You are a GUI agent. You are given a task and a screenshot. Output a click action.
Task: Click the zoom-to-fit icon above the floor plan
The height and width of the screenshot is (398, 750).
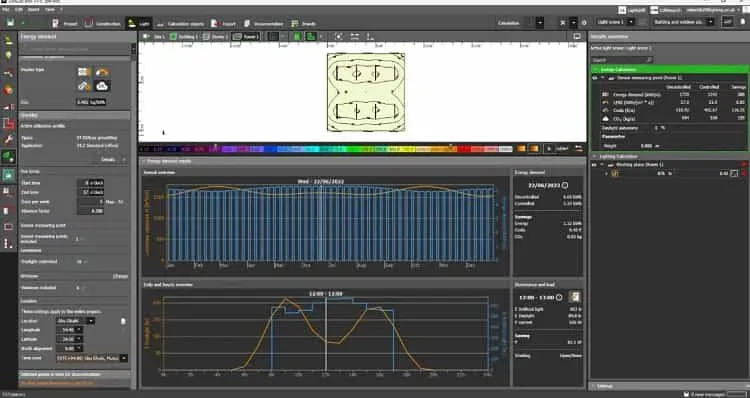pyautogui.click(x=338, y=36)
